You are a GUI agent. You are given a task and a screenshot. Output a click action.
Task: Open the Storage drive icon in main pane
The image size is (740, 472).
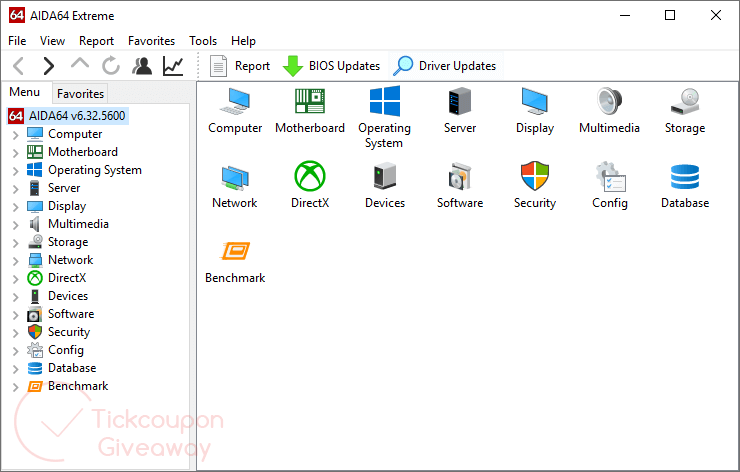tap(685, 101)
